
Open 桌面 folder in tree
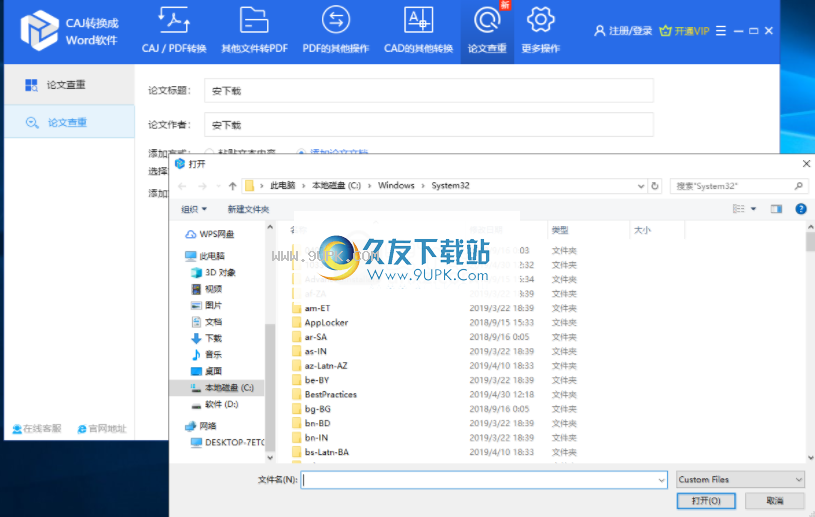point(207,371)
